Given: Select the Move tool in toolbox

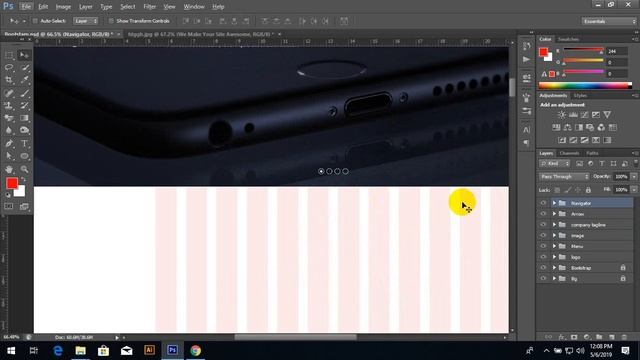Looking at the screenshot, I should coord(24,55).
